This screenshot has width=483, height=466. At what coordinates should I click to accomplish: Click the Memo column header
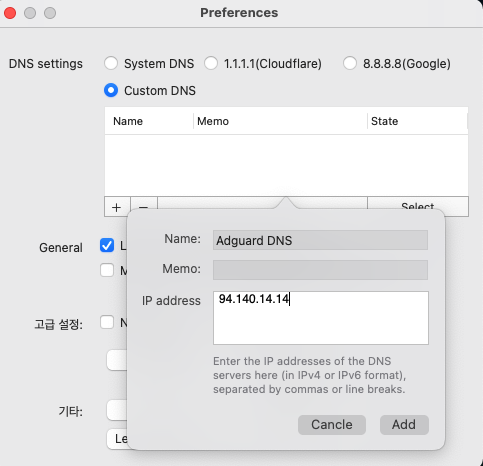pos(280,121)
